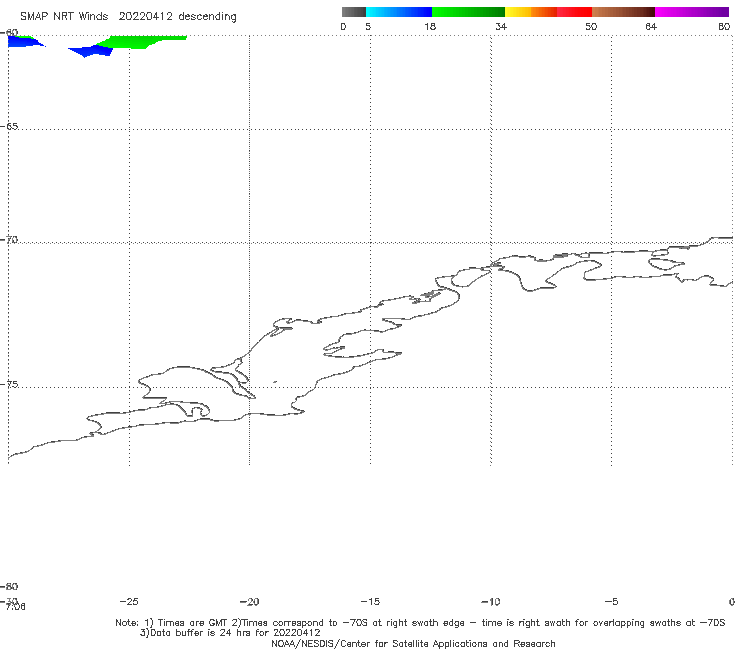Click the red segment of the color bar
Viewport: 740px width, 650px height.
[574, 12]
